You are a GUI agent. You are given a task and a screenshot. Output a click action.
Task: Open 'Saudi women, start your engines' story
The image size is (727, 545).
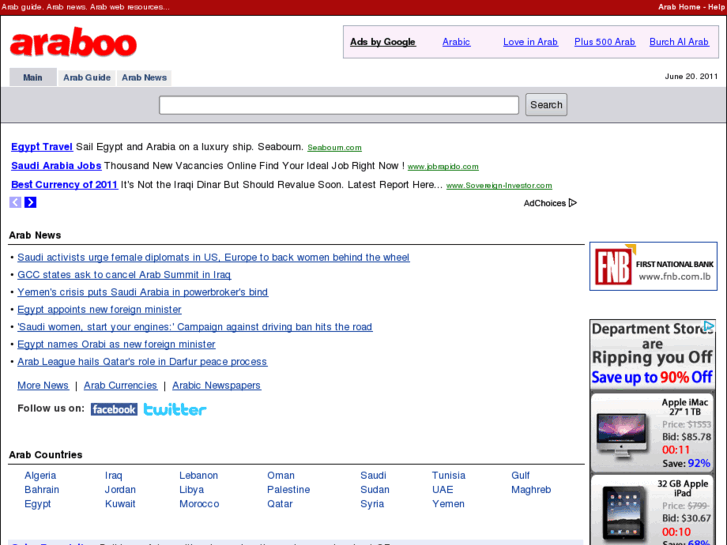click(195, 327)
